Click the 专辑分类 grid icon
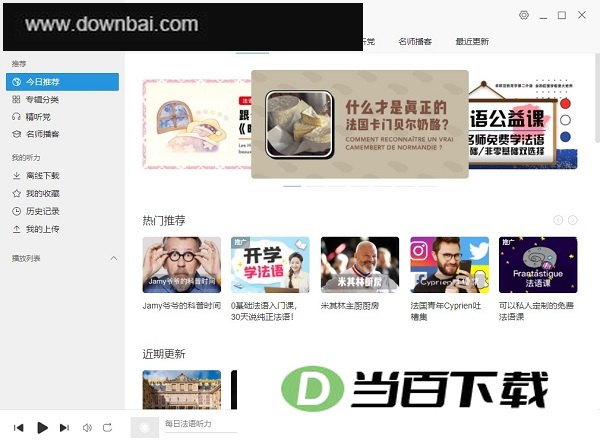 pos(16,99)
